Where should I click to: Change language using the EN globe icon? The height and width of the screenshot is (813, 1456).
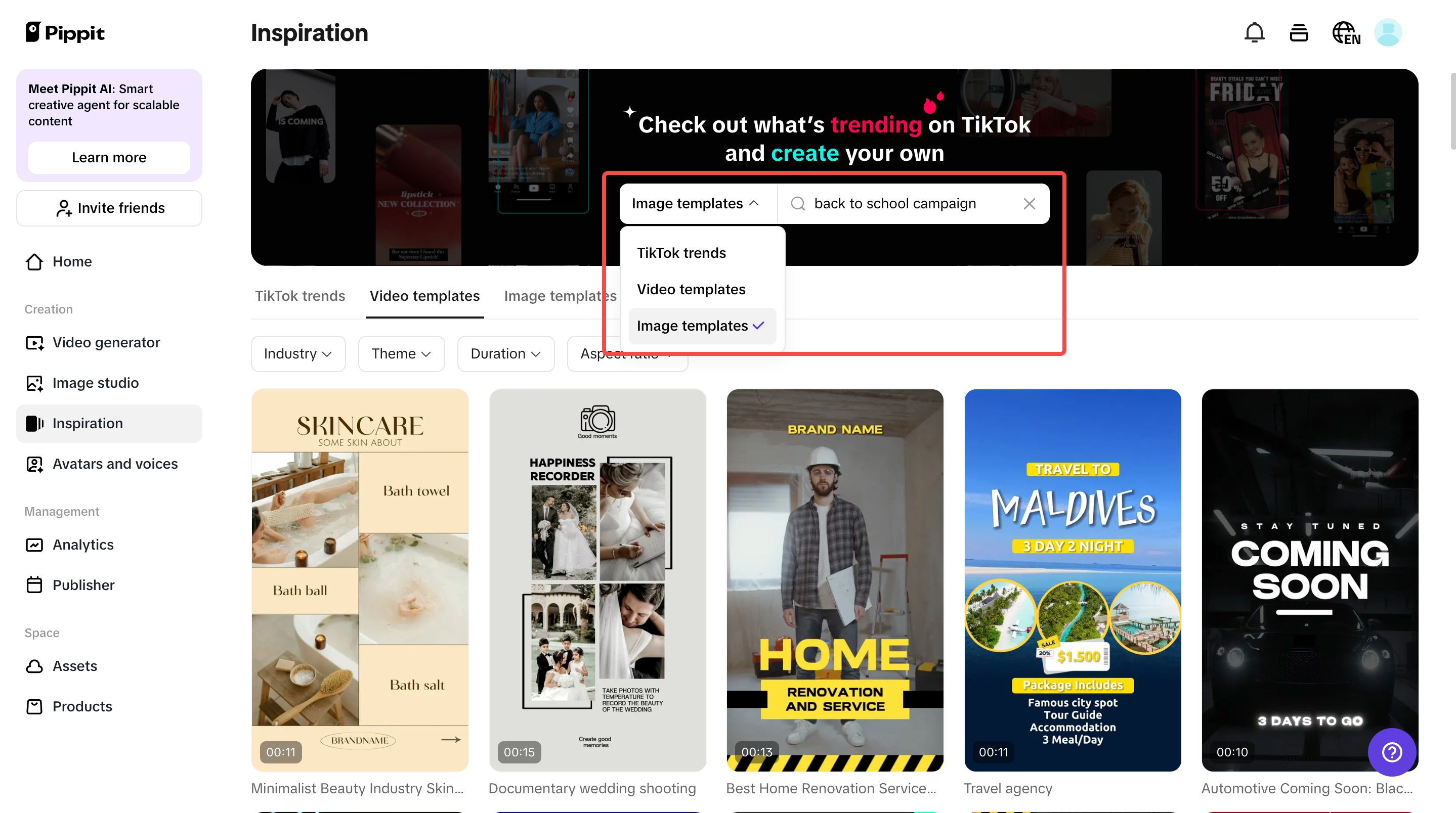pos(1346,32)
